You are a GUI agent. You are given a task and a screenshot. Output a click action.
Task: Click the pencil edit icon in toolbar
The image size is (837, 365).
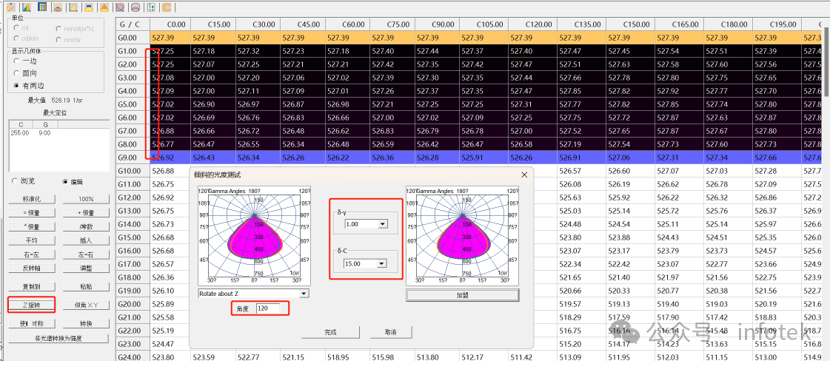[x=12, y=7]
